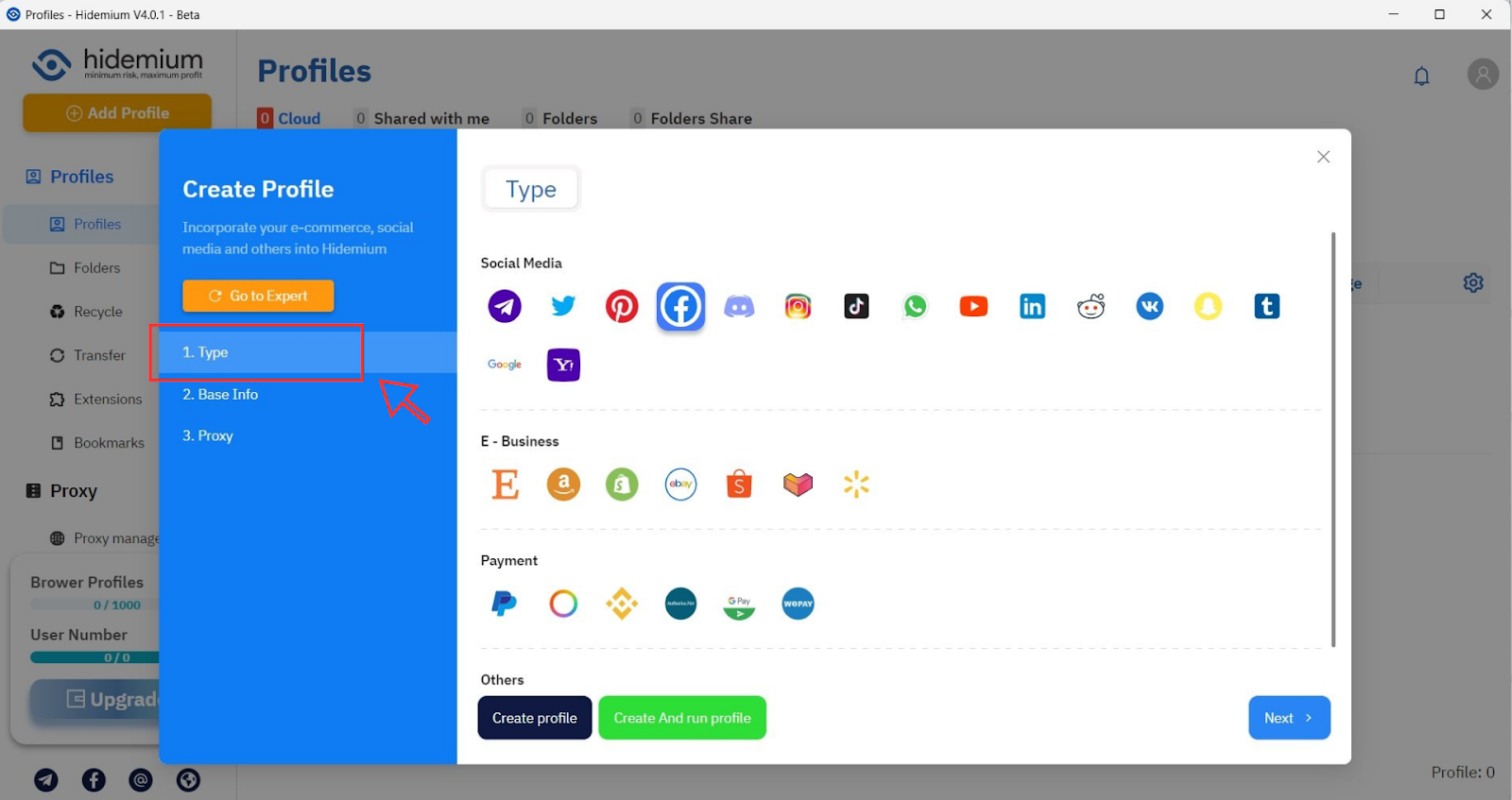Select the eBay icon

[680, 485]
